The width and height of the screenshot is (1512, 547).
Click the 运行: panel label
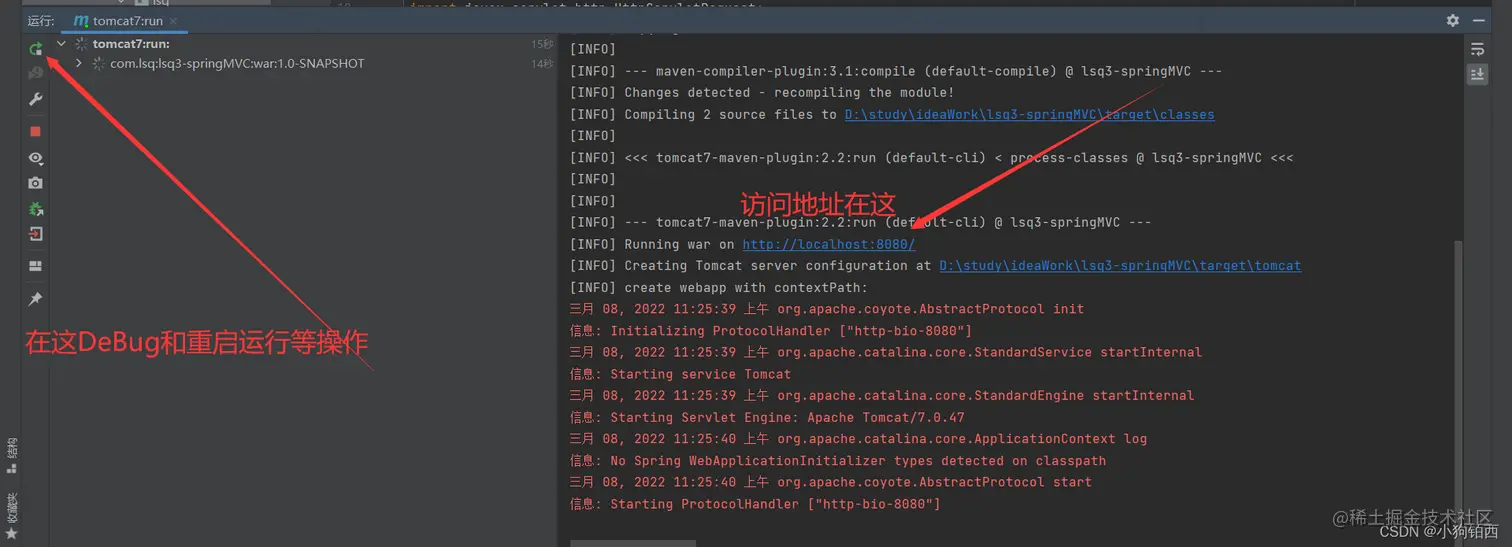[41, 21]
